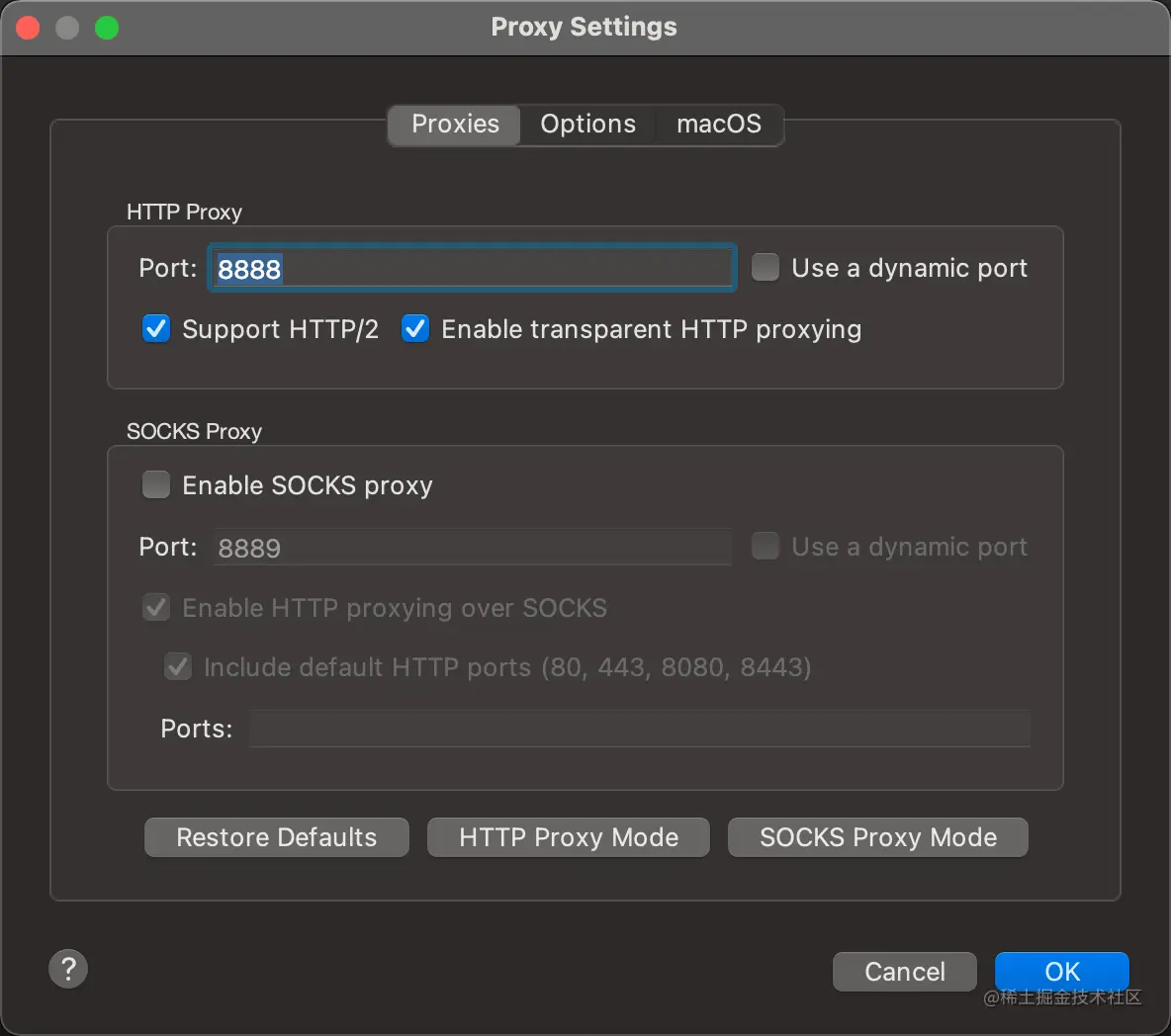The width and height of the screenshot is (1171, 1036).
Task: Click the SOCKS Proxy section label
Action: pyautogui.click(x=194, y=431)
